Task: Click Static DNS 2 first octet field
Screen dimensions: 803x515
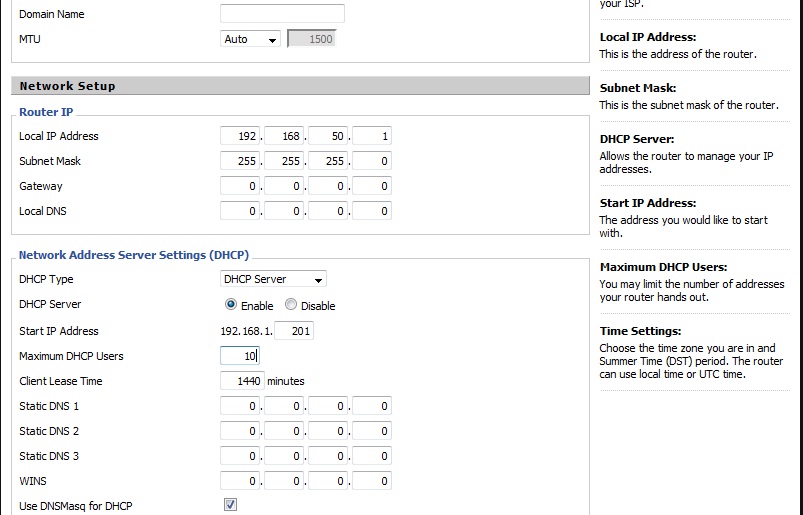Action: click(240, 431)
